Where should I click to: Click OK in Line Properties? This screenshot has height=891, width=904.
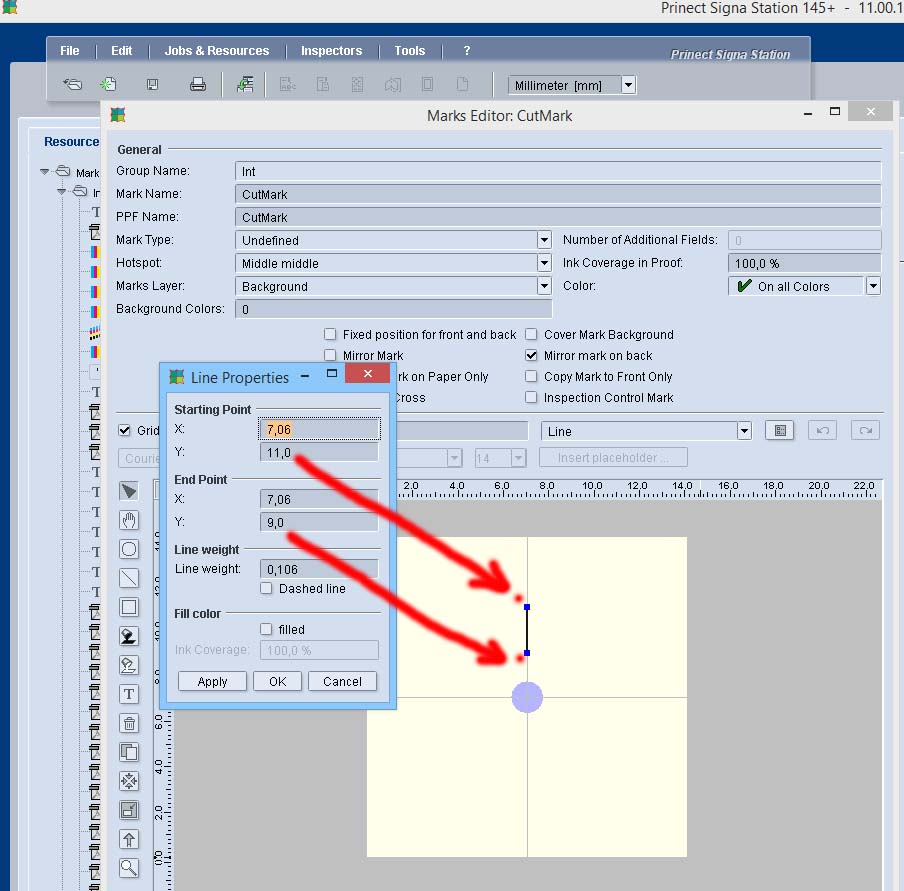click(x=277, y=681)
